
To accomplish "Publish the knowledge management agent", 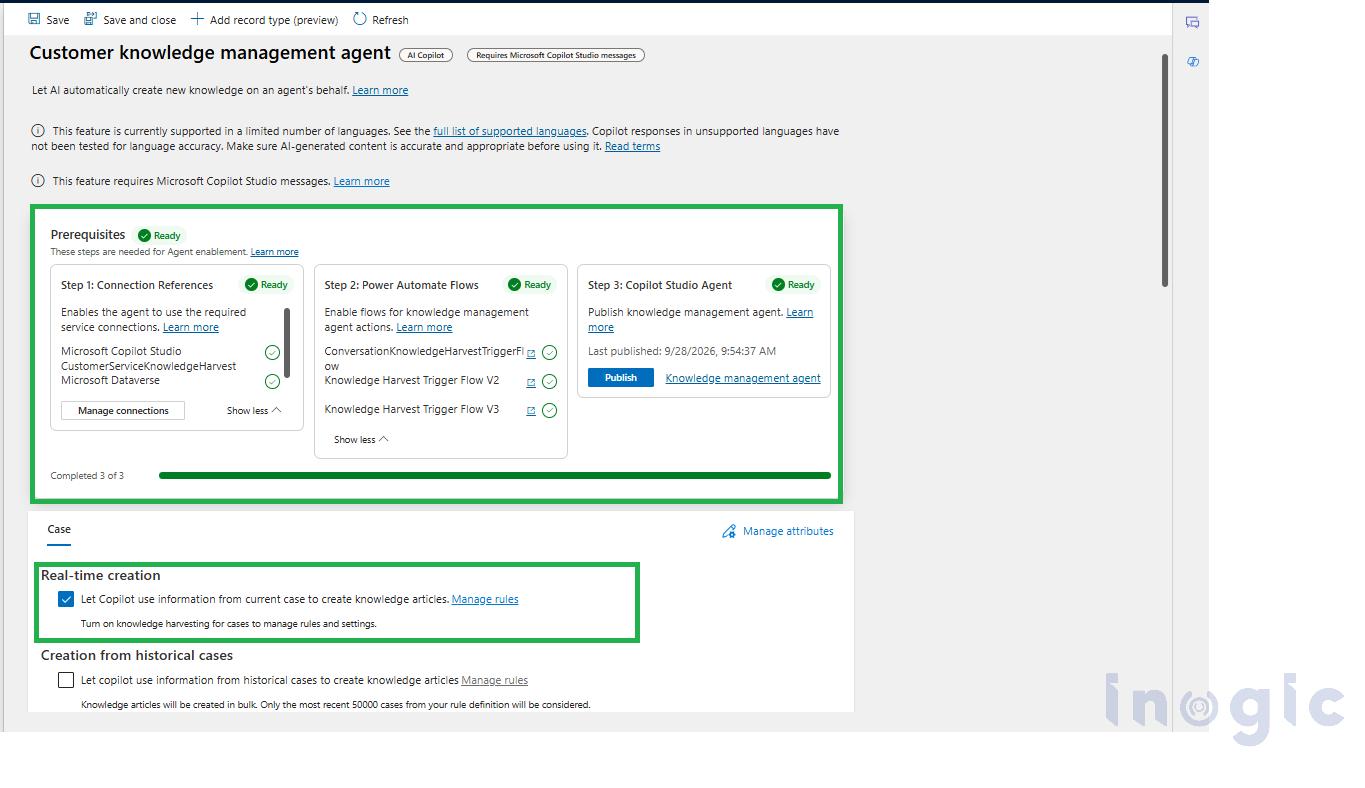I will (621, 378).
